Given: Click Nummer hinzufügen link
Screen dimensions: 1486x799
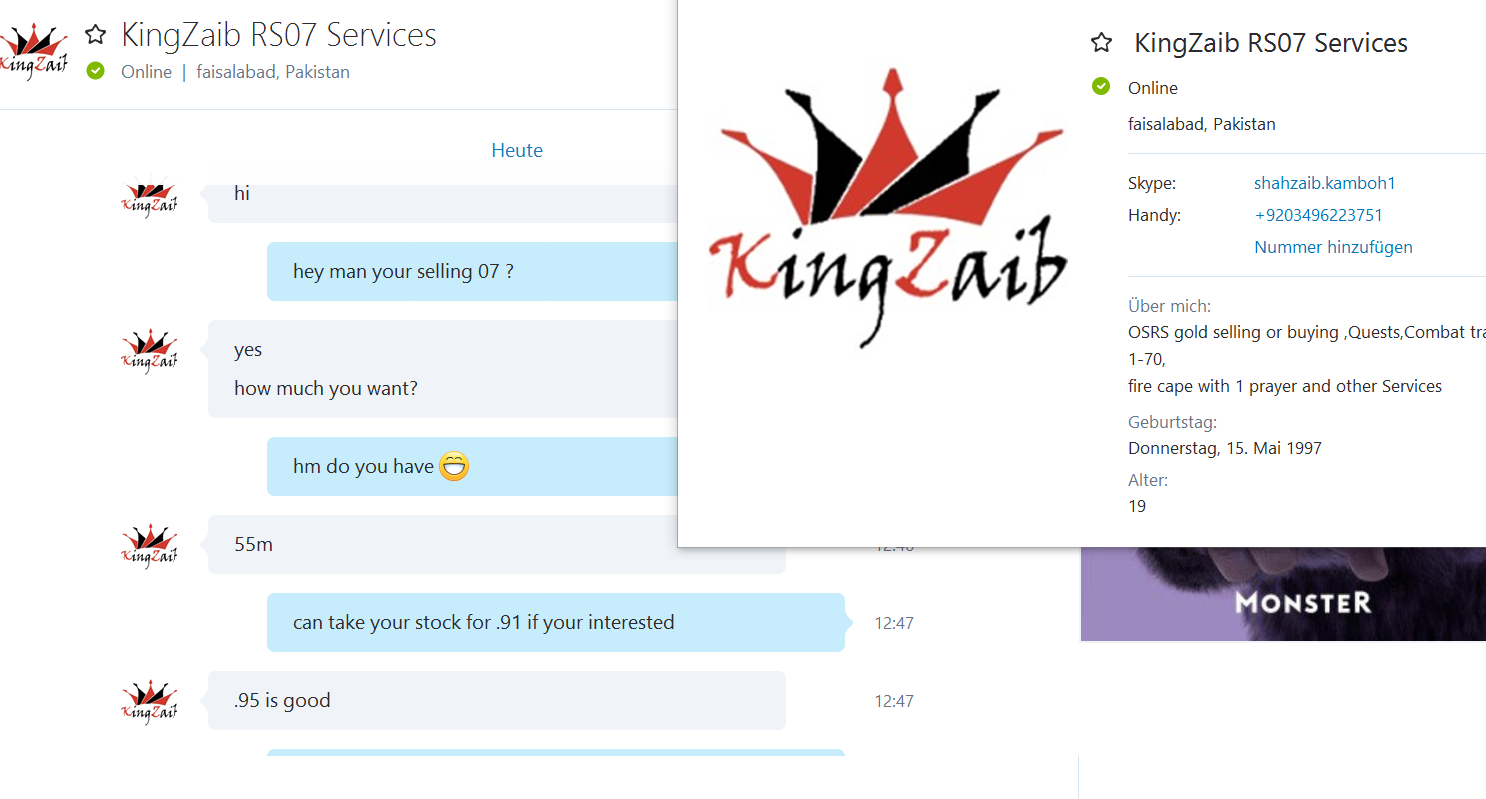Looking at the screenshot, I should pyautogui.click(x=1333, y=247).
